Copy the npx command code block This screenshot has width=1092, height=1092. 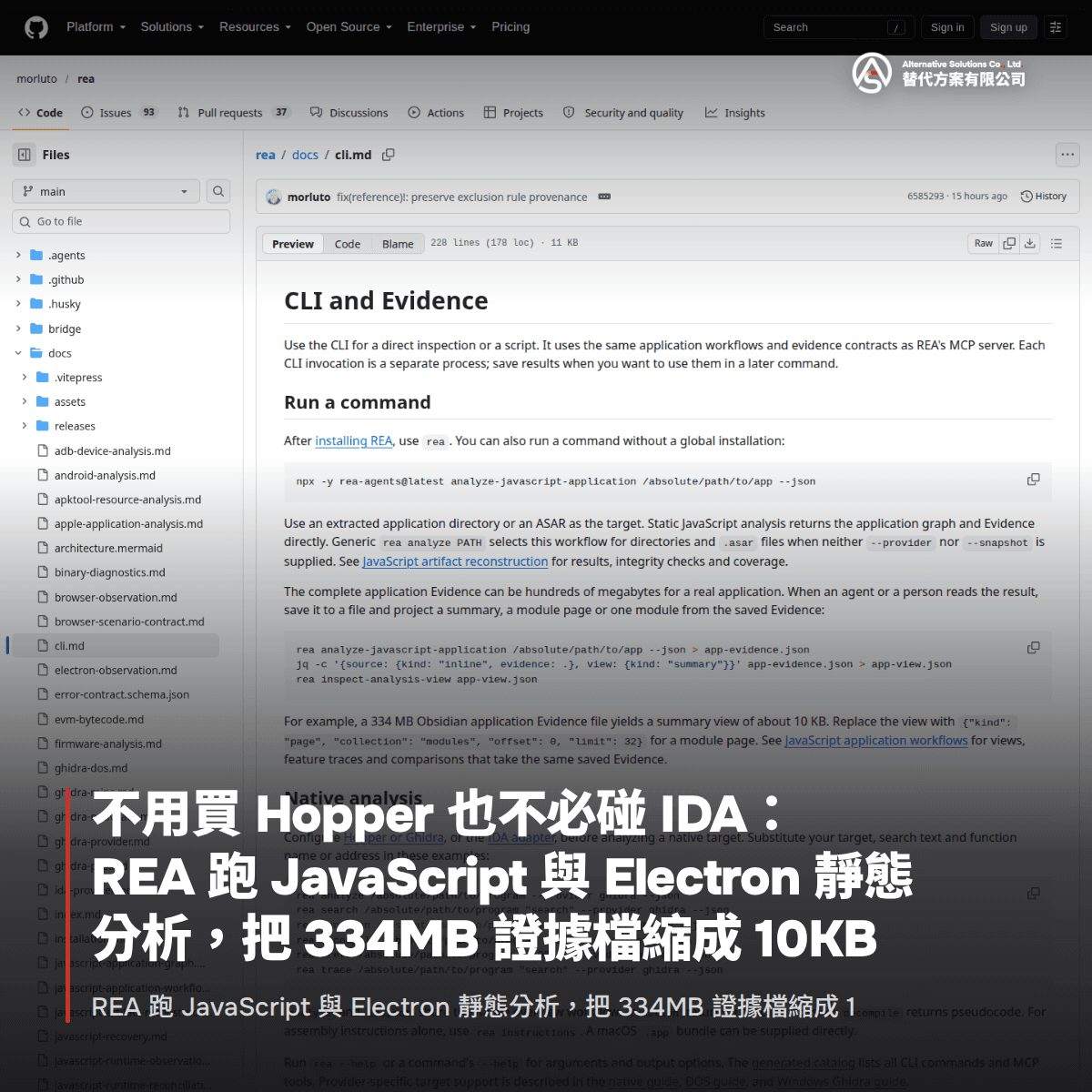[1034, 480]
